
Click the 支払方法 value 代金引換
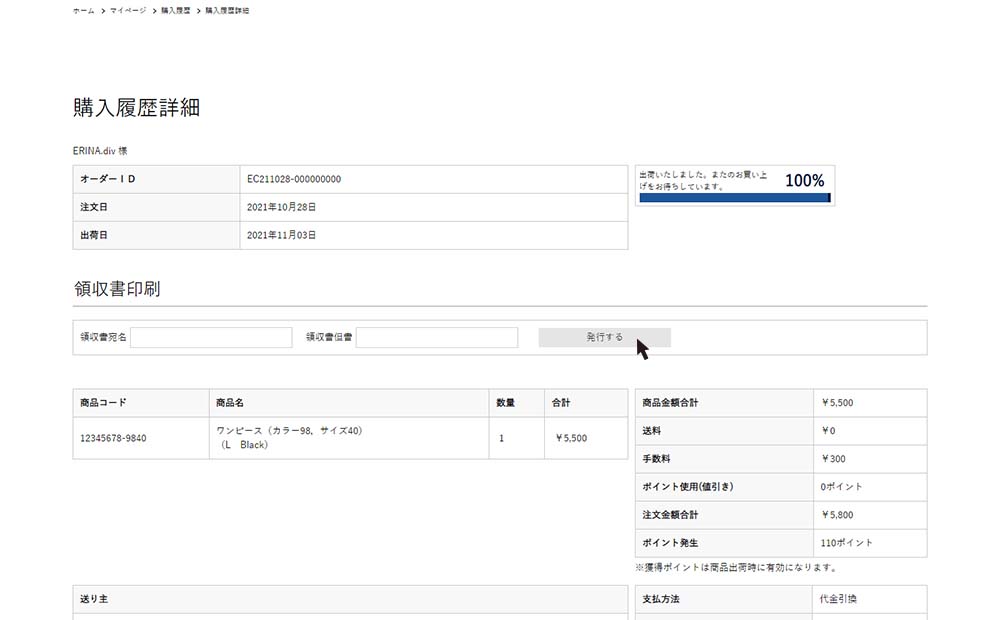point(838,599)
